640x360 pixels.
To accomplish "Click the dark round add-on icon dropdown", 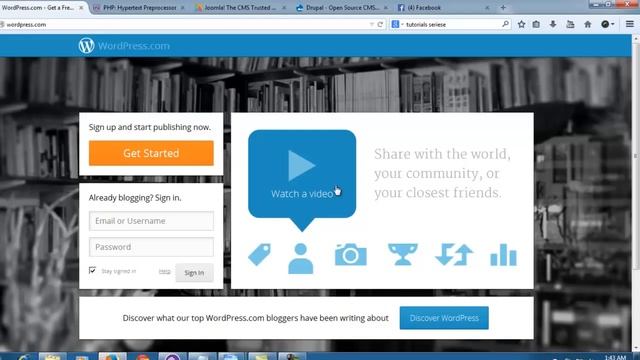I will (x=607, y=24).
